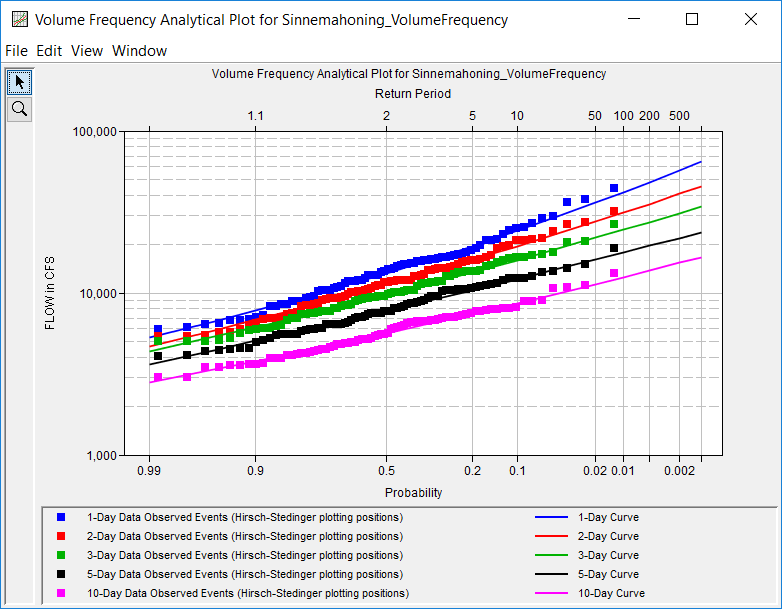Click the highest magenta 10-Day data point
782x609 pixels.
[614, 273]
